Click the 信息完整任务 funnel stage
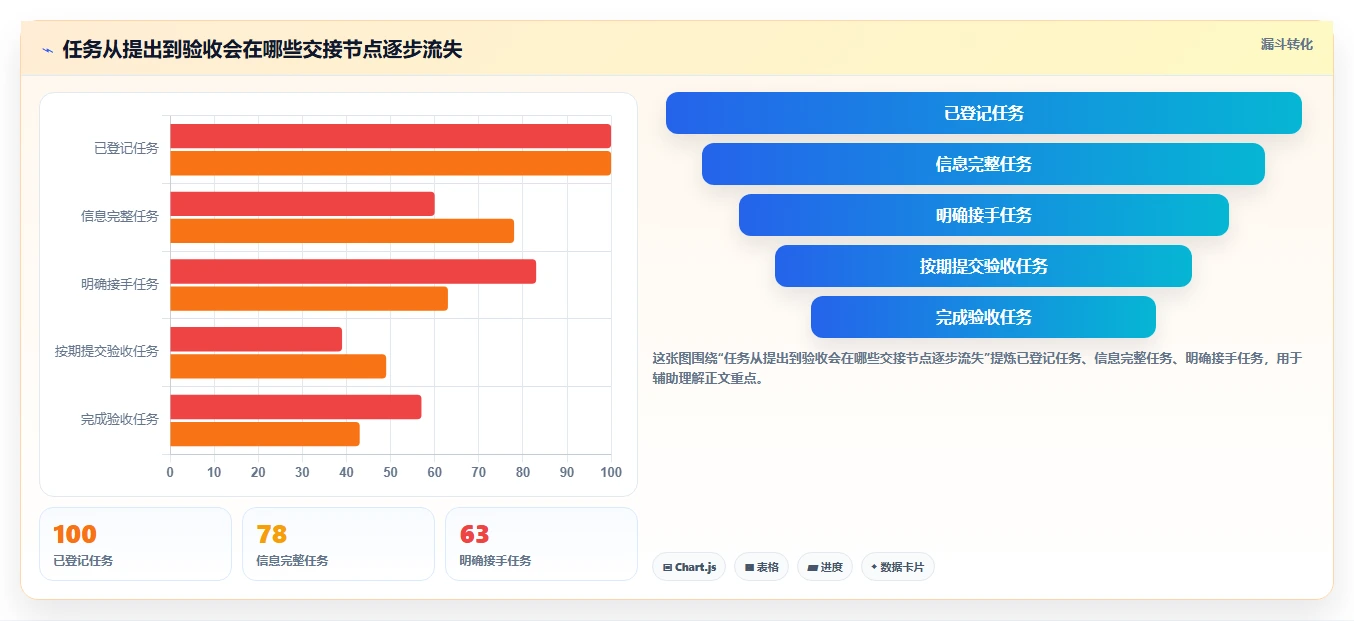1354x621 pixels. click(x=984, y=164)
